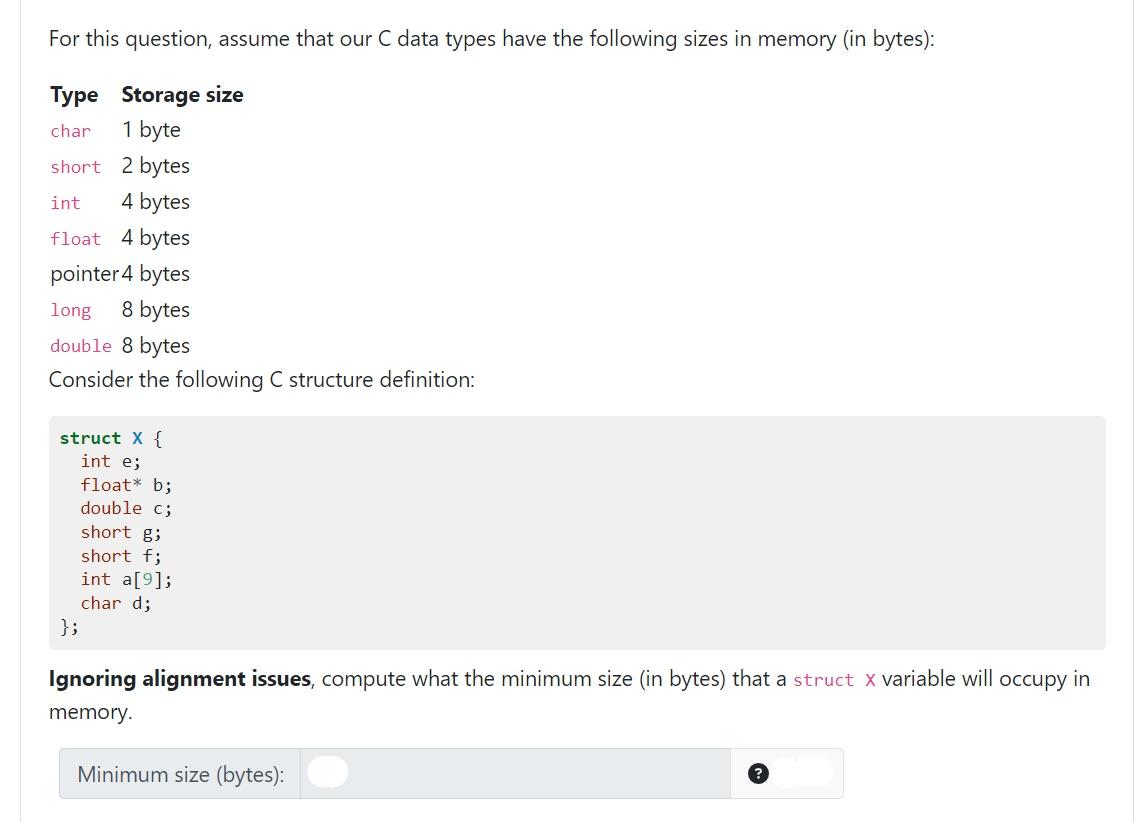Click the Storage size column header
This screenshot has height=822, width=1134.
pyautogui.click(x=182, y=94)
